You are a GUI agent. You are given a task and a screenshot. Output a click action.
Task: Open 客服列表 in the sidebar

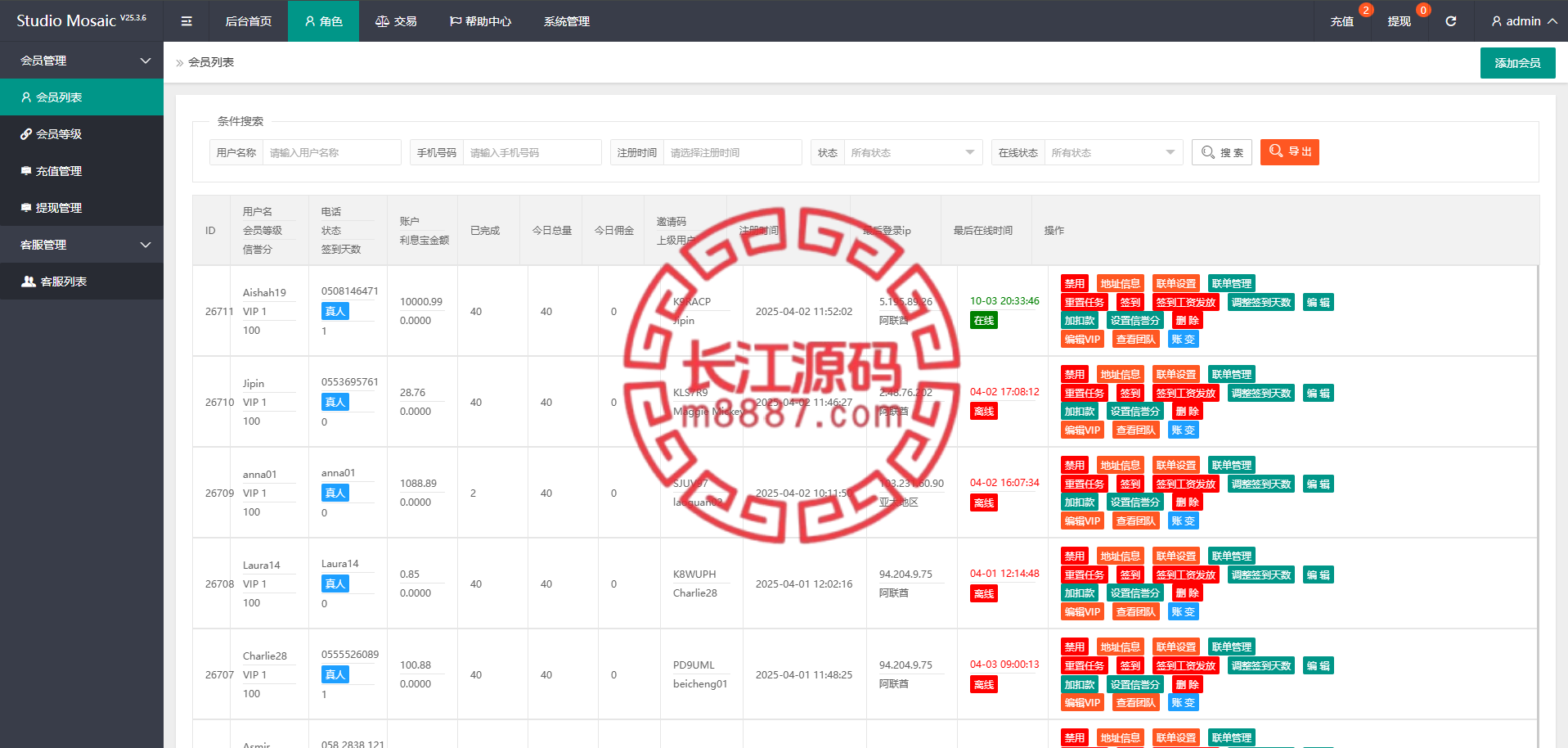(82, 282)
